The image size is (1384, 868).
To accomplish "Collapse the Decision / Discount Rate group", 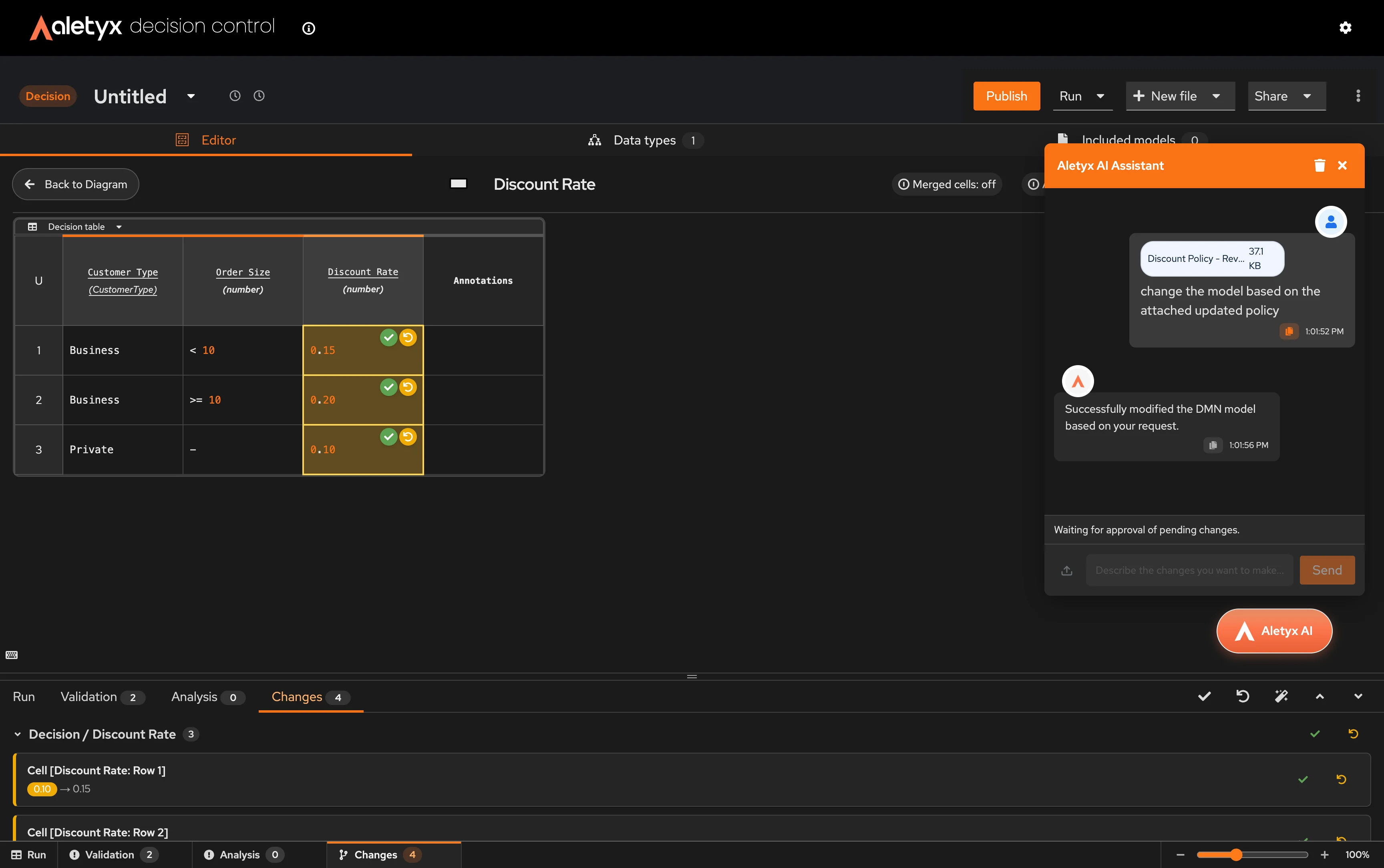I will click(17, 734).
